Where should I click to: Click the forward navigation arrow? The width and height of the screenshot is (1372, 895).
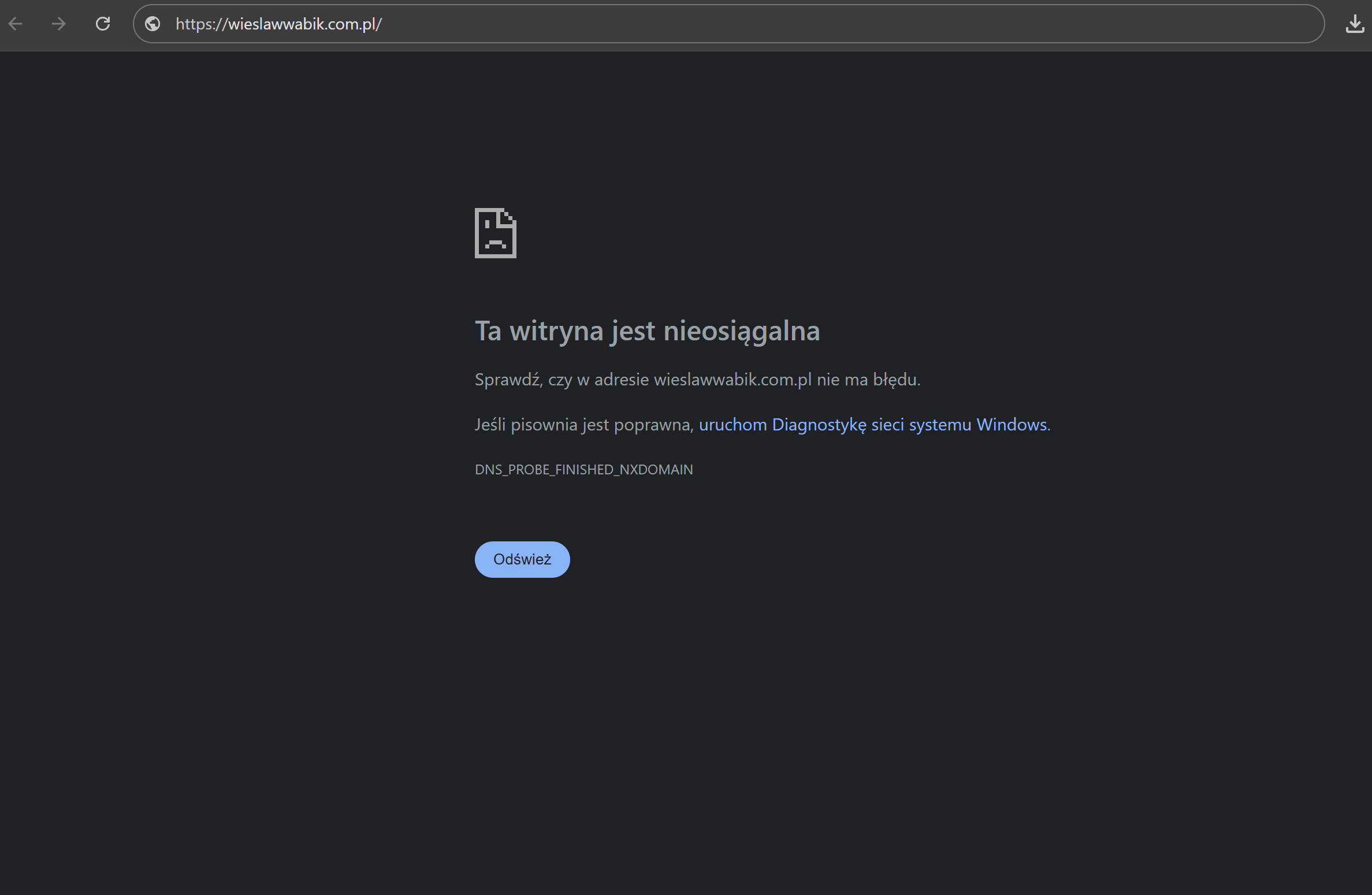tap(58, 24)
